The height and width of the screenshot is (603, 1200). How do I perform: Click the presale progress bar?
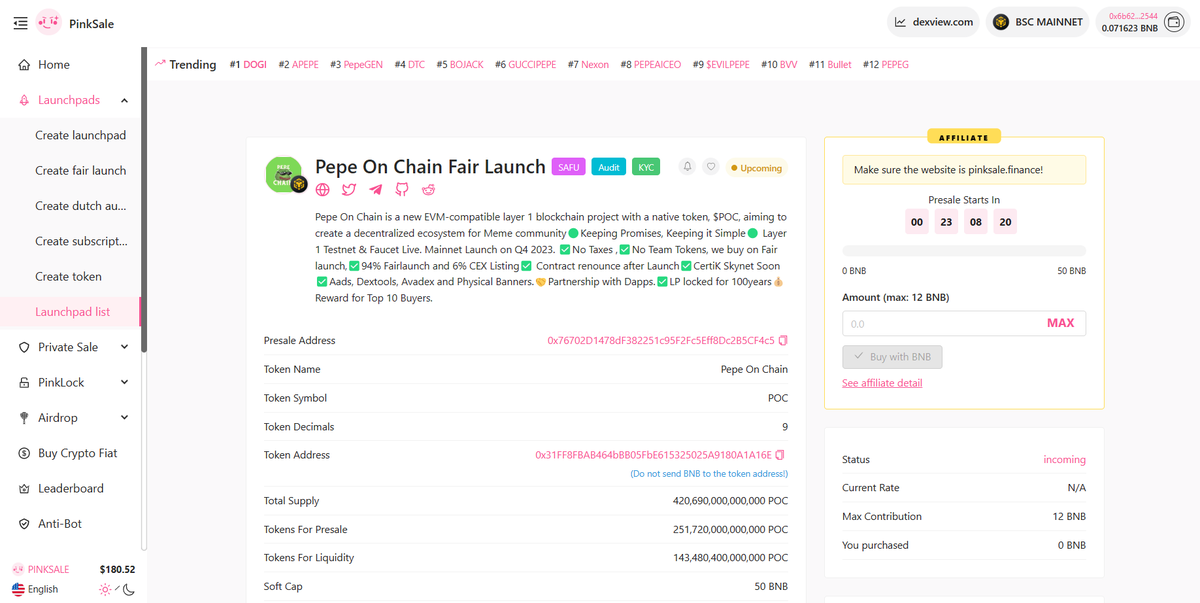pos(964,250)
